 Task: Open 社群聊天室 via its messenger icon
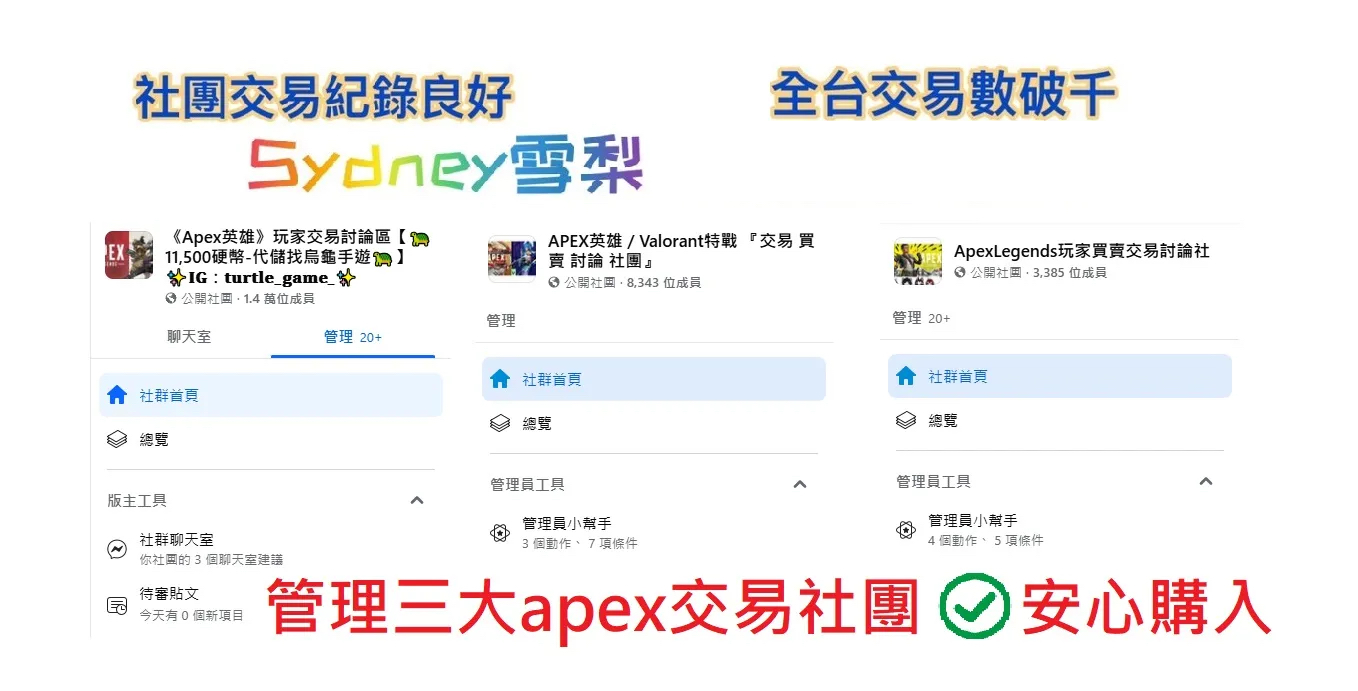click(117, 549)
